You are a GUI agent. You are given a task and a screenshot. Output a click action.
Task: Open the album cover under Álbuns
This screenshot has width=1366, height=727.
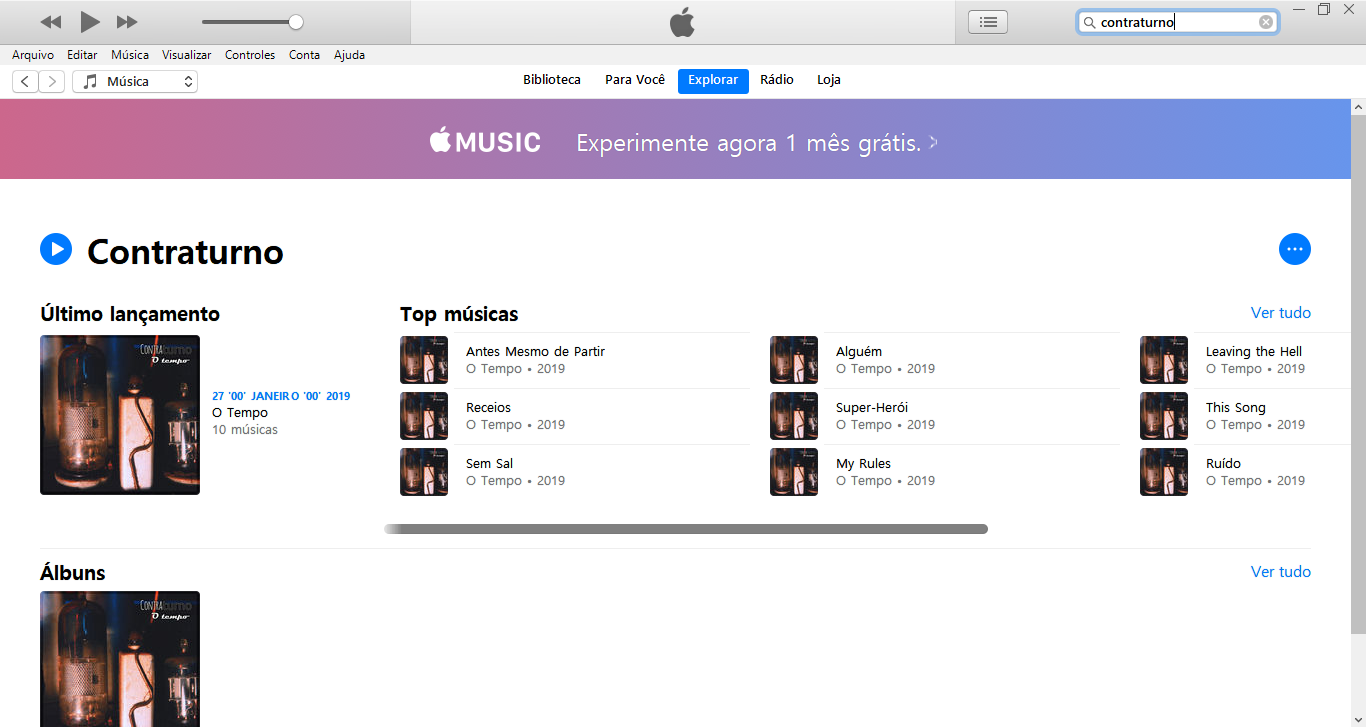[120, 659]
